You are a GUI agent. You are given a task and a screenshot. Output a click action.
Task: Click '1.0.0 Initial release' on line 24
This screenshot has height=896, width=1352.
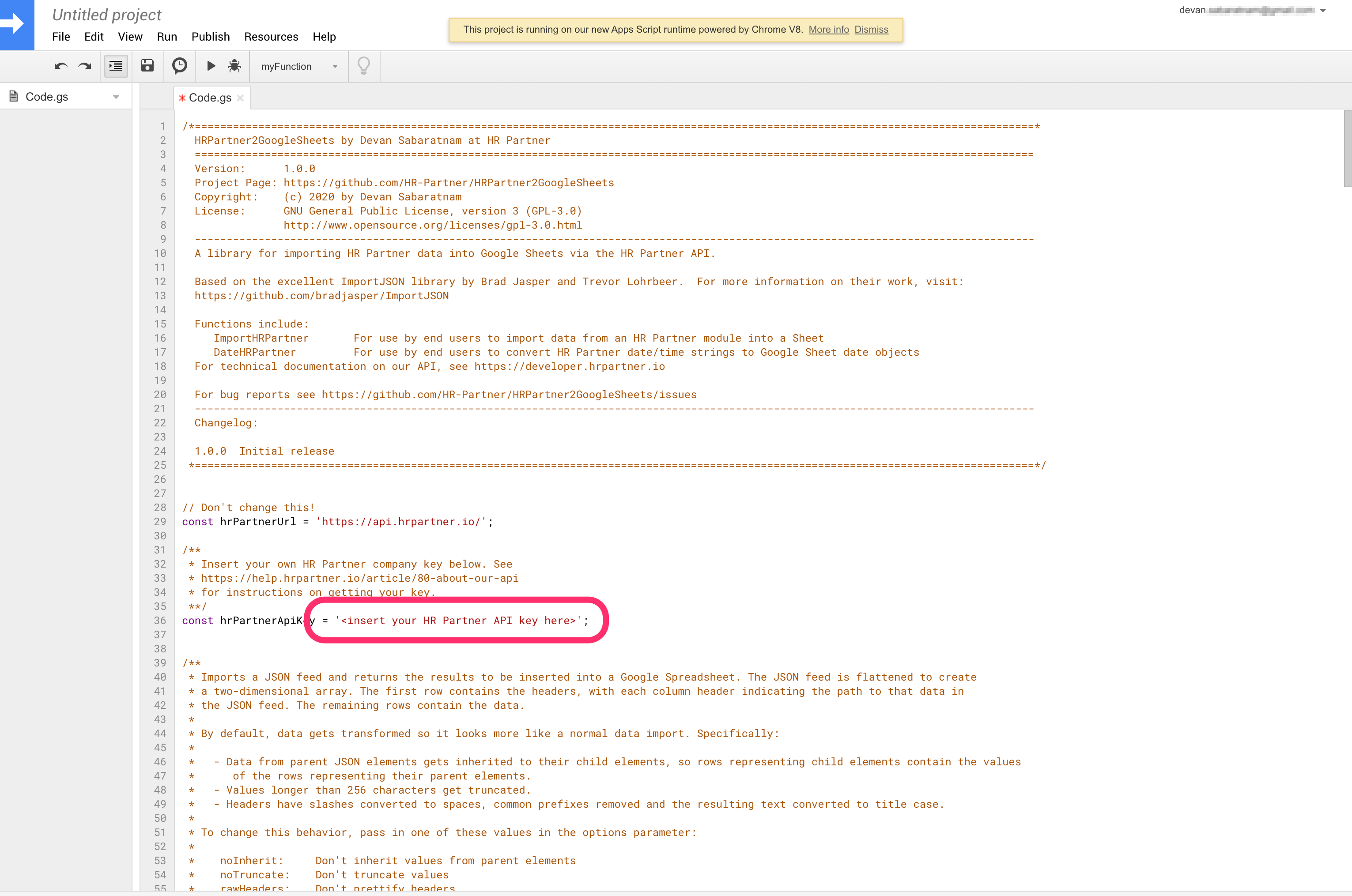pyautogui.click(x=264, y=452)
